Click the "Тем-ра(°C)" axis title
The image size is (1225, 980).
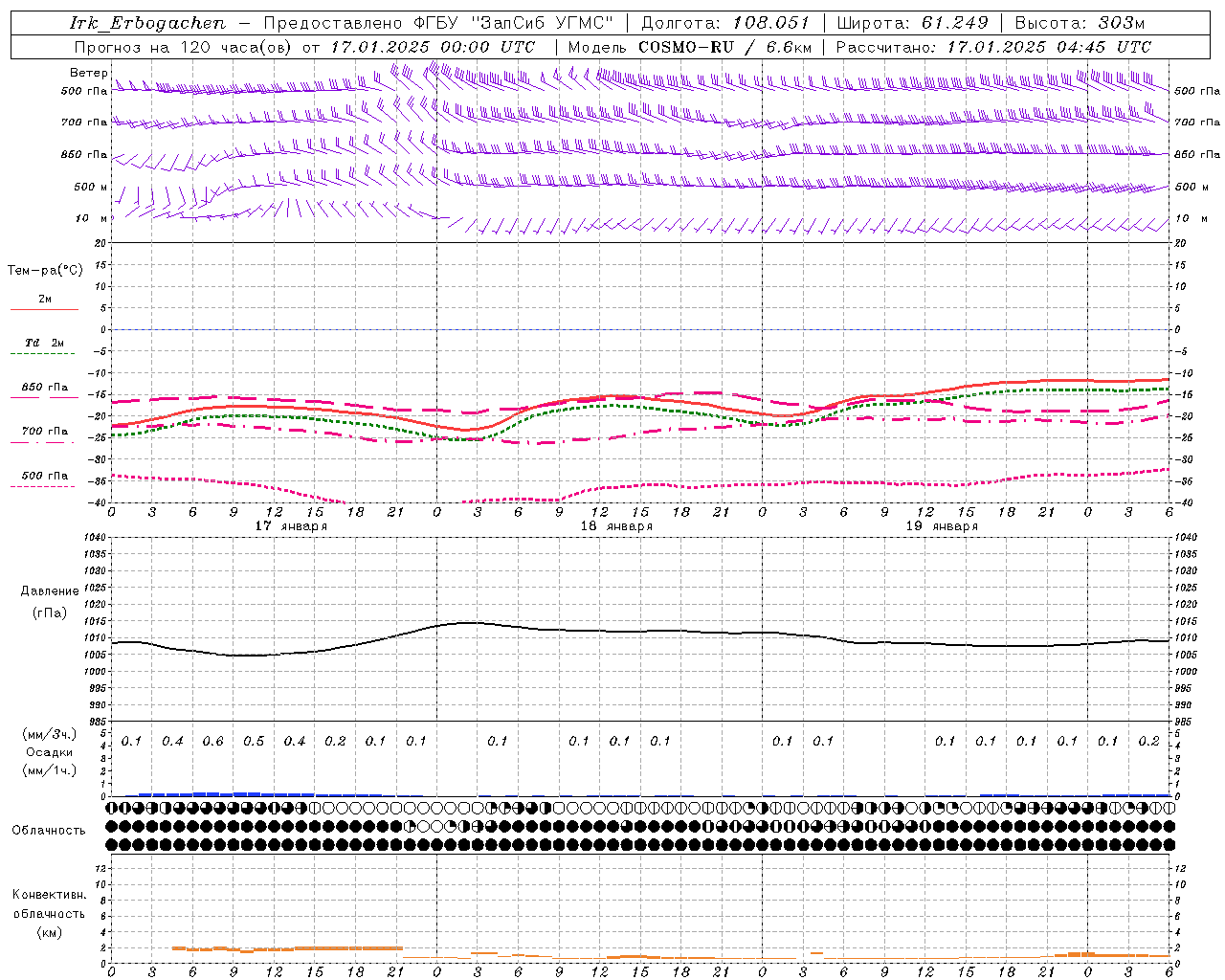45,271
